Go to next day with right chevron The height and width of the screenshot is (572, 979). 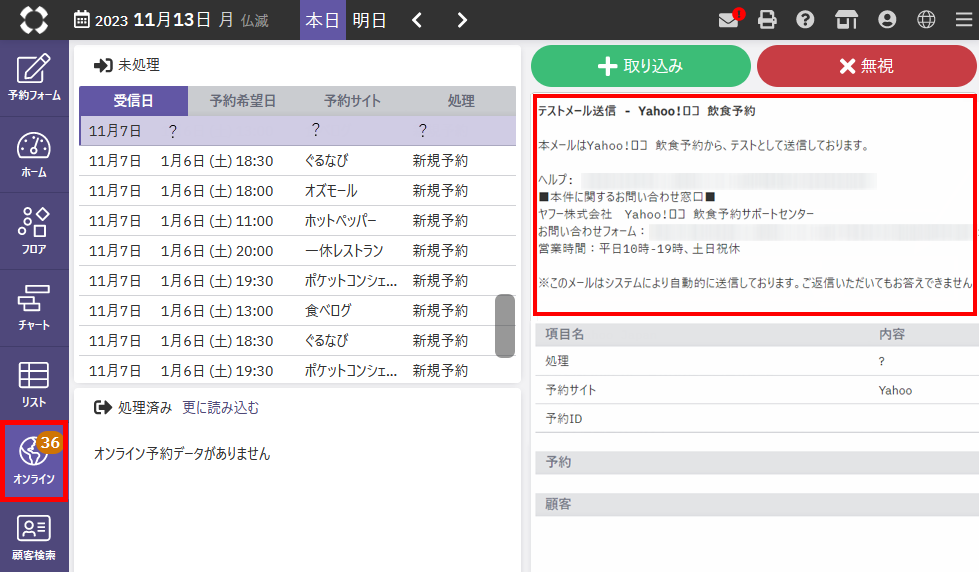[461, 20]
